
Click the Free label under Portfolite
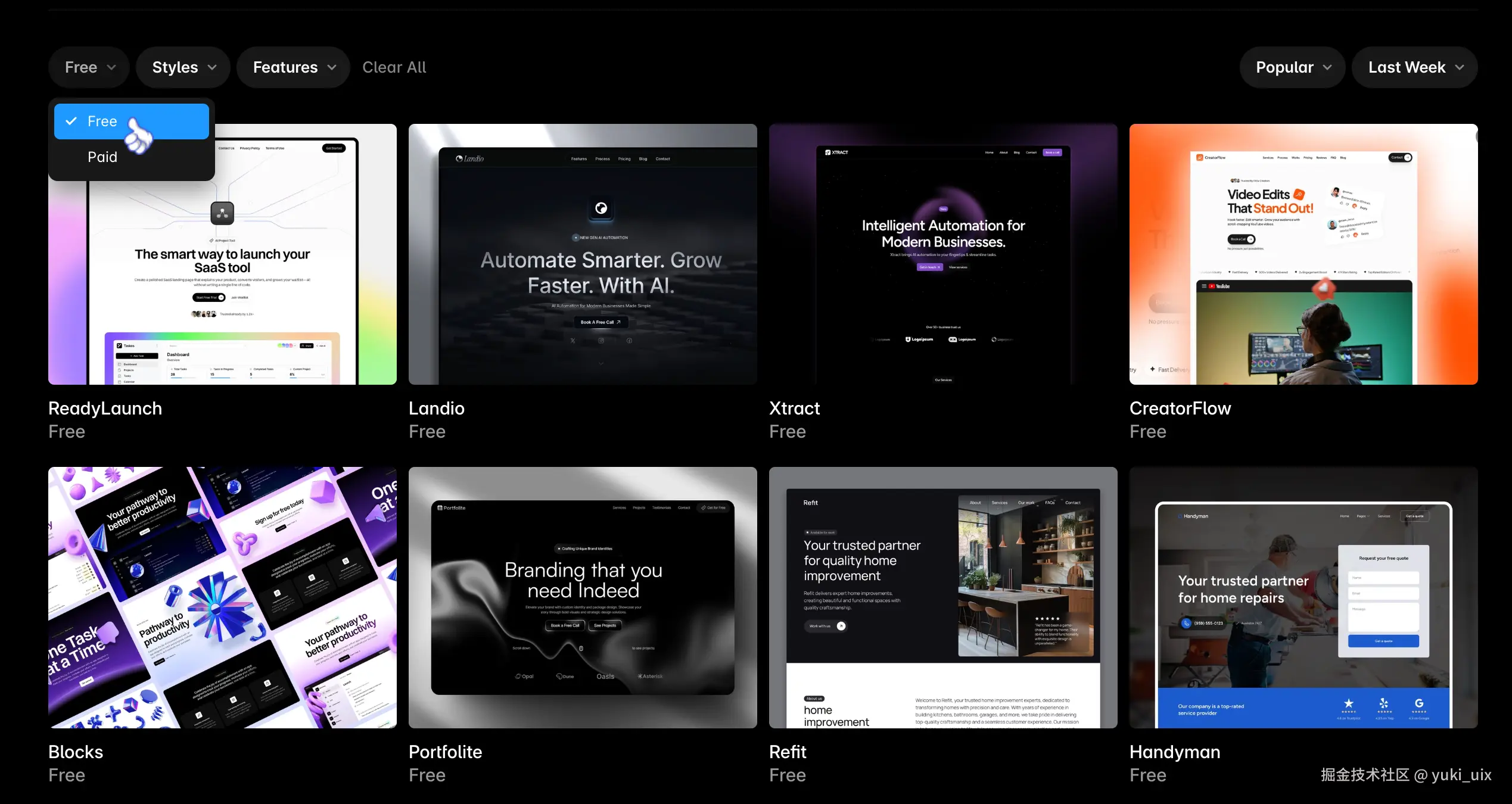[x=427, y=775]
